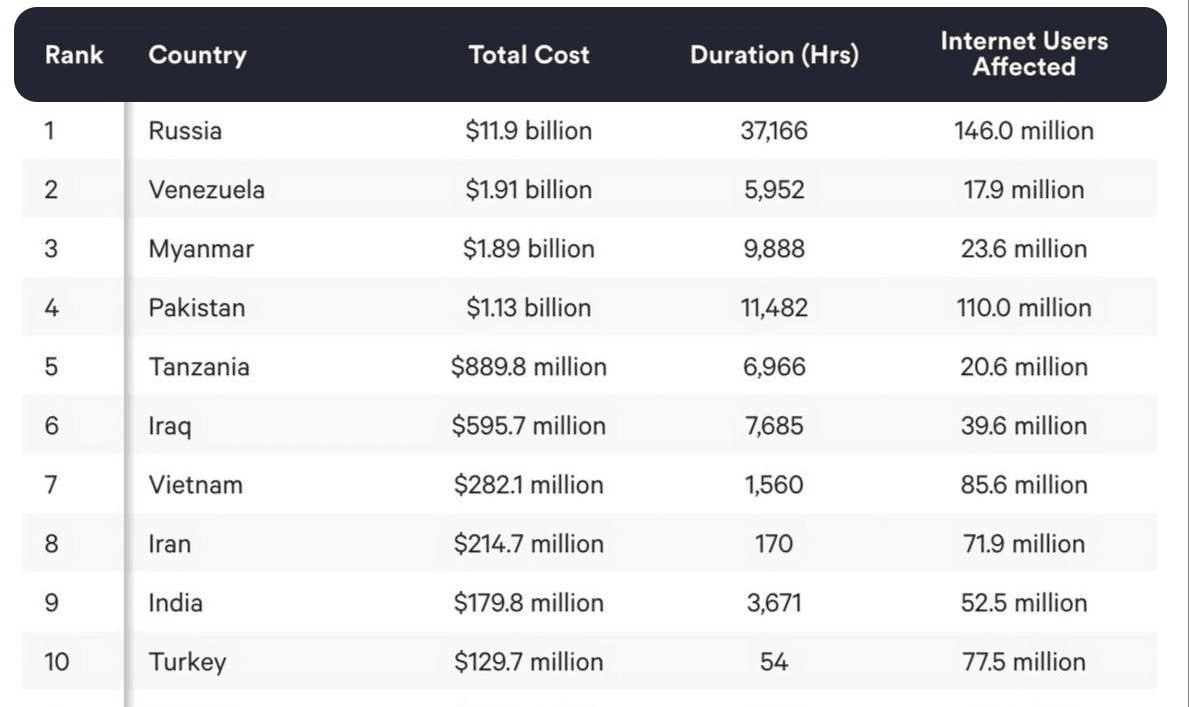Select rank number 10 cell
1189x707 pixels.
[x=57, y=662]
